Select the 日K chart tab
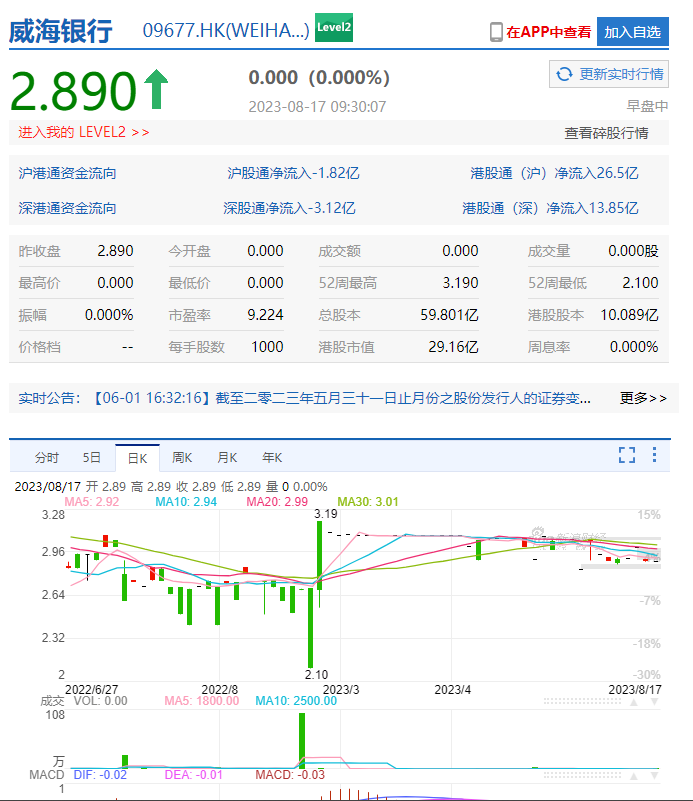This screenshot has height=801, width=693. [137, 458]
